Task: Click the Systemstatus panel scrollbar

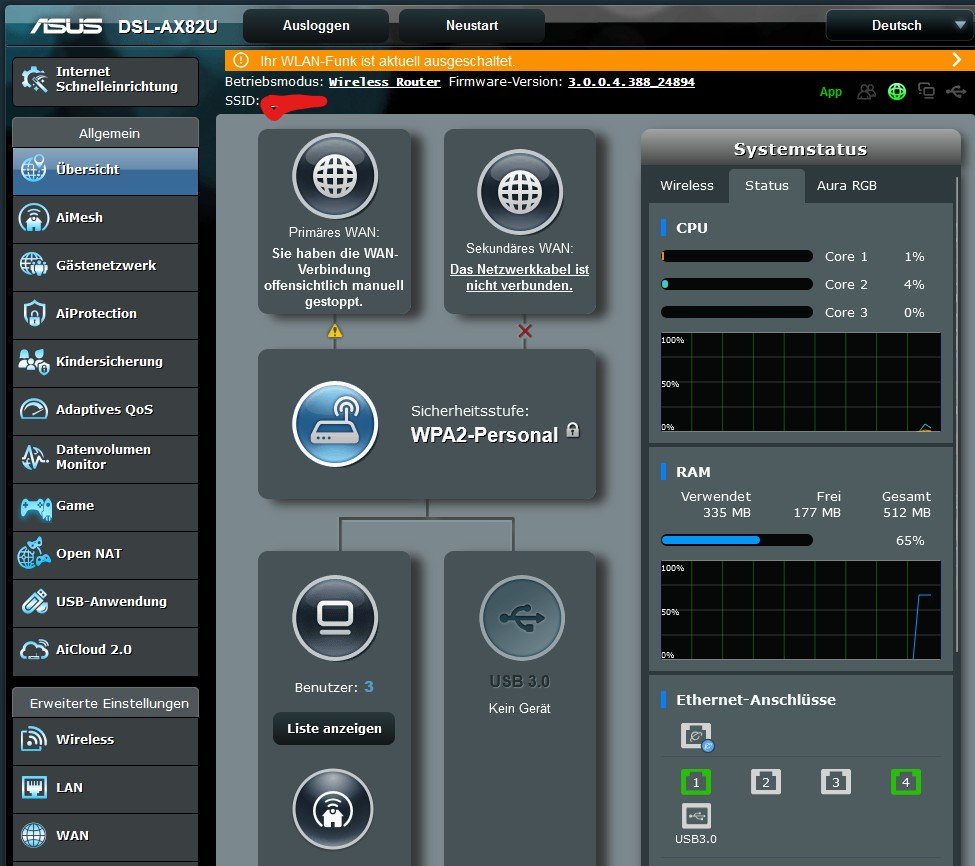Action: click(x=958, y=414)
